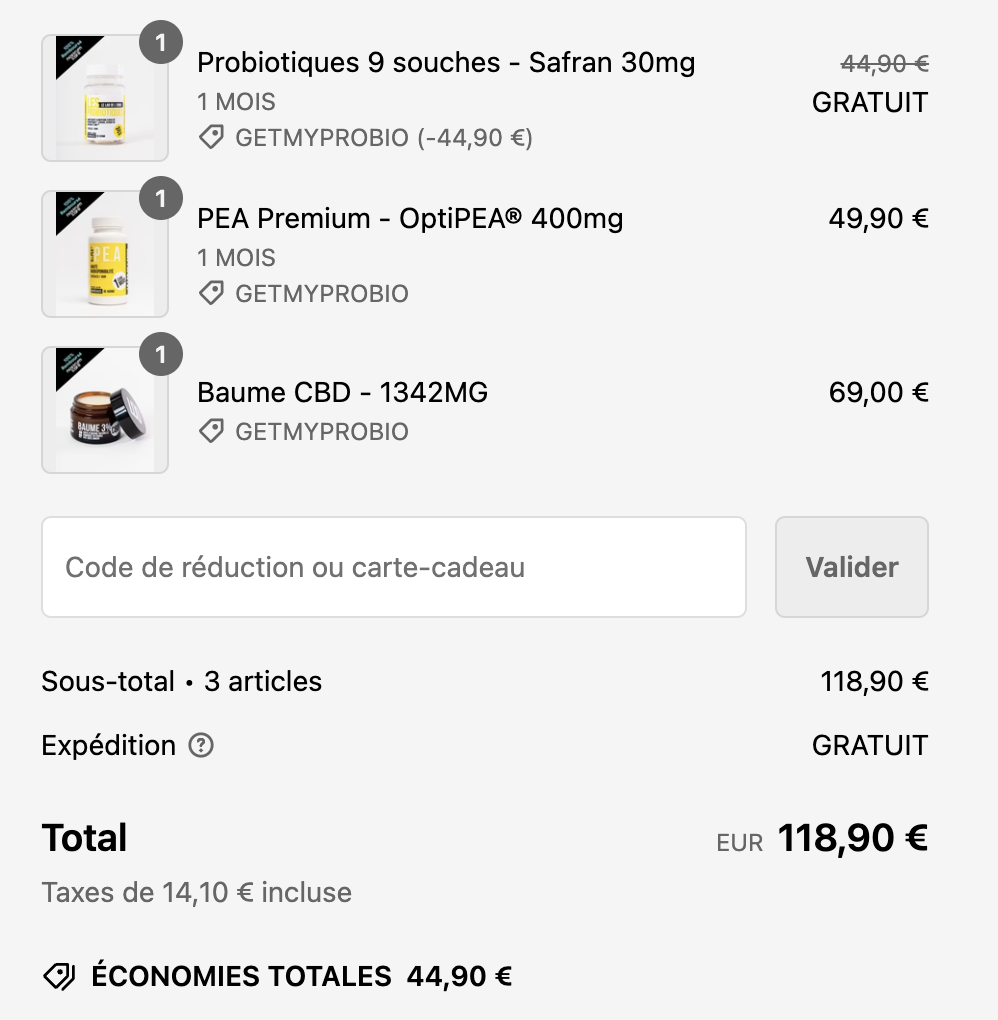
Task: Select the PEA Premium OptiPEA product title
Action: click(410, 219)
